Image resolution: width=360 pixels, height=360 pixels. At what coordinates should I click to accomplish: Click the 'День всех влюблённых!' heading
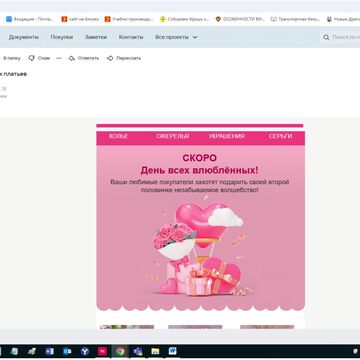click(199, 170)
